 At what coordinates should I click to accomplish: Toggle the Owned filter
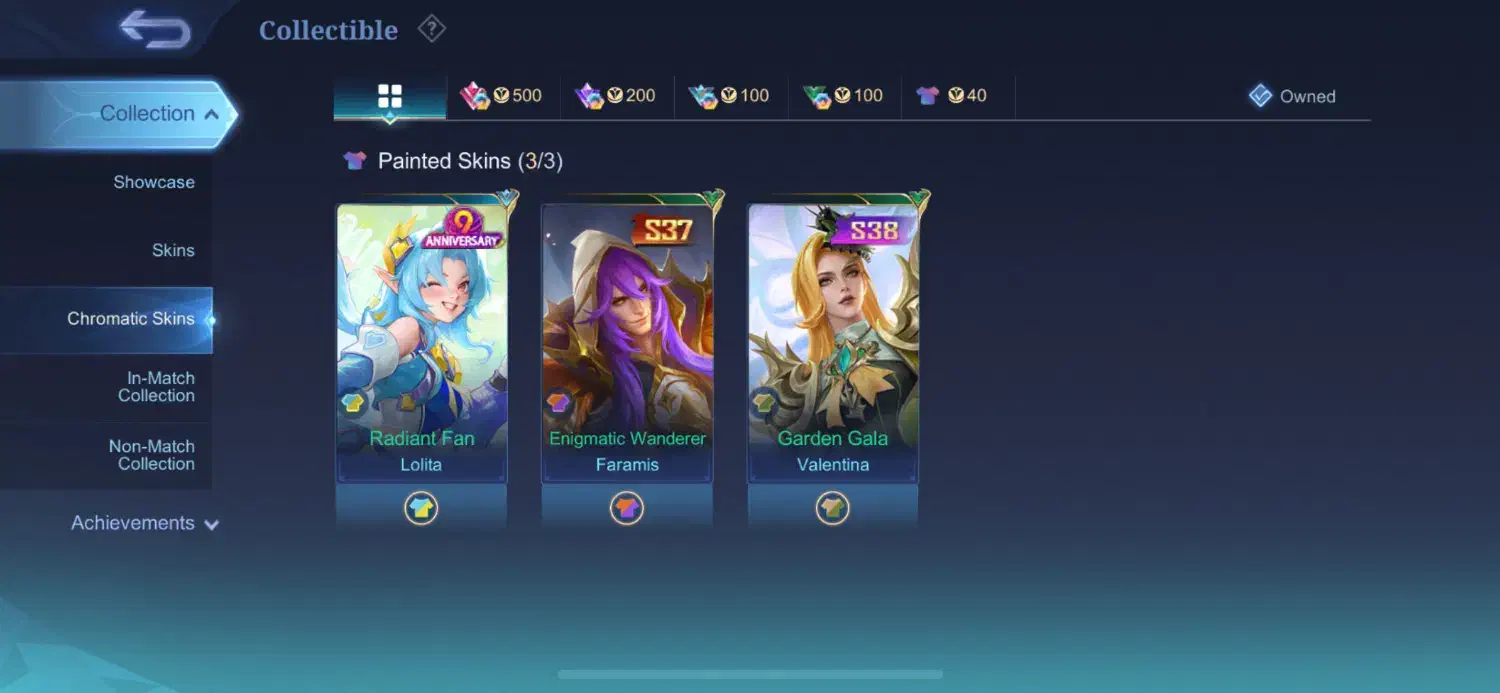pos(1292,96)
